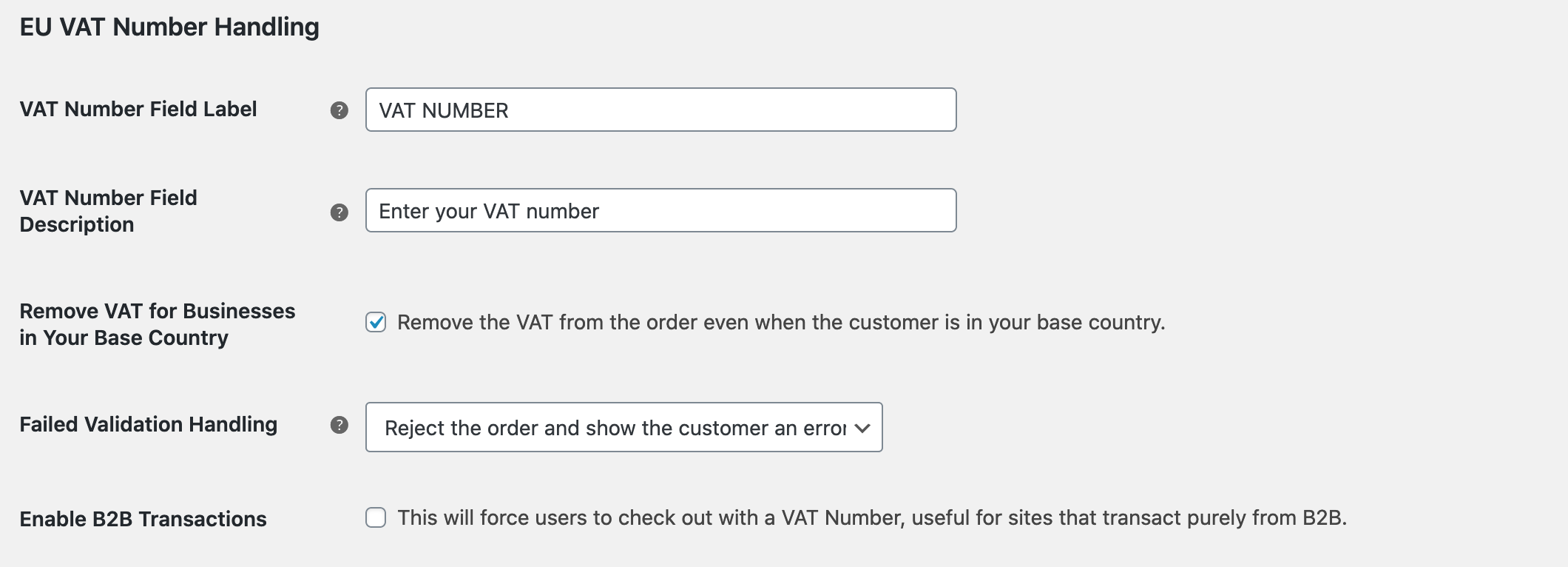Viewport: 1568px width, 567px height.
Task: Click the "VAT NUMBER" text inside the field
Action: (x=443, y=111)
